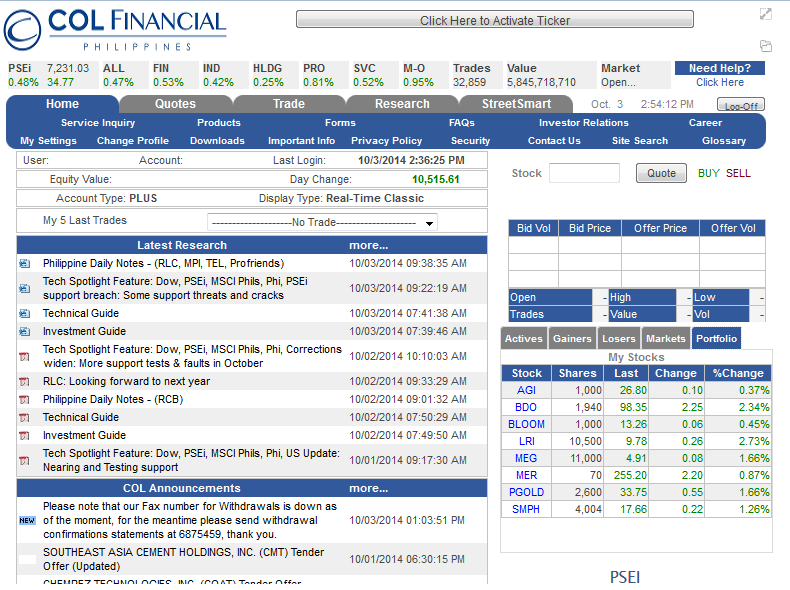Click the folder icon below the expand icon
The height and width of the screenshot is (590, 790).
click(x=766, y=46)
